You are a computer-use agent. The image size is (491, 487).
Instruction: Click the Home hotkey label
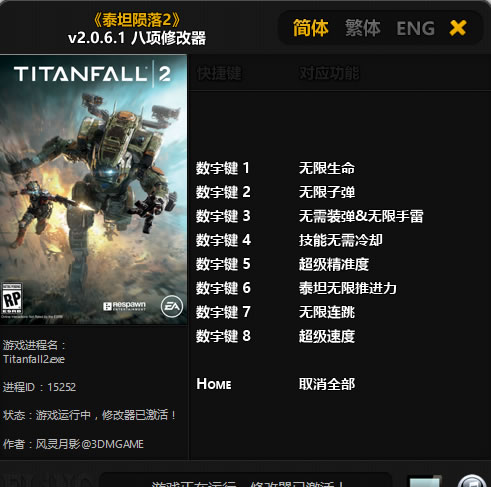(x=214, y=384)
